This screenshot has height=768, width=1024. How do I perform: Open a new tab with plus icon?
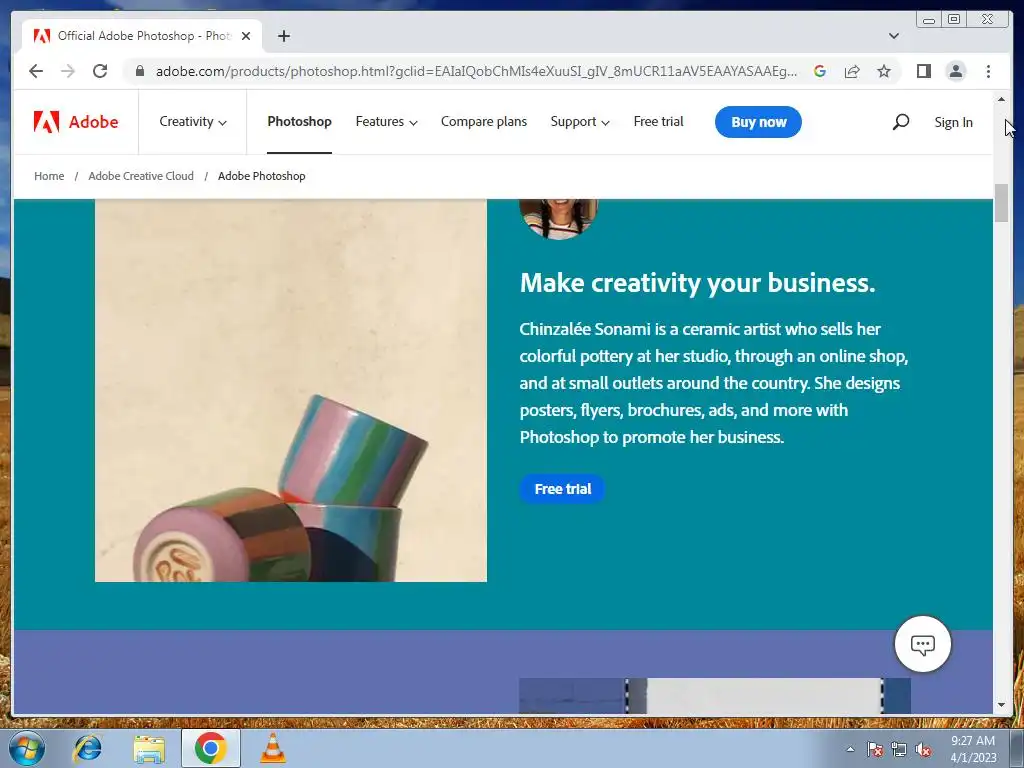click(283, 36)
